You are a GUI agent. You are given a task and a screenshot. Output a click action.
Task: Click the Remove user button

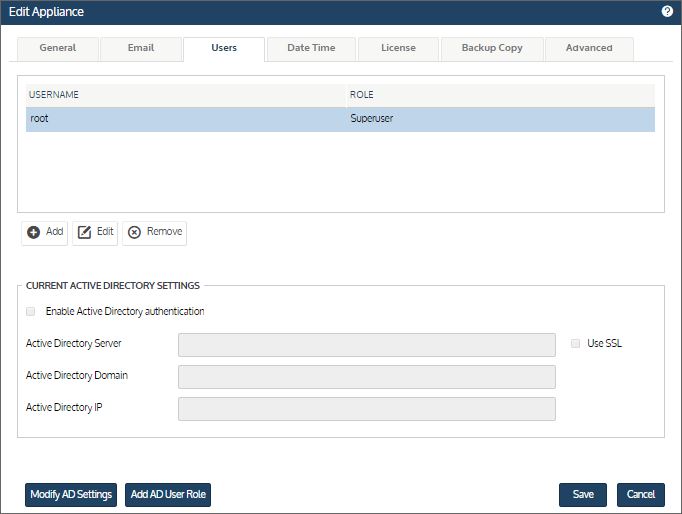[154, 232]
